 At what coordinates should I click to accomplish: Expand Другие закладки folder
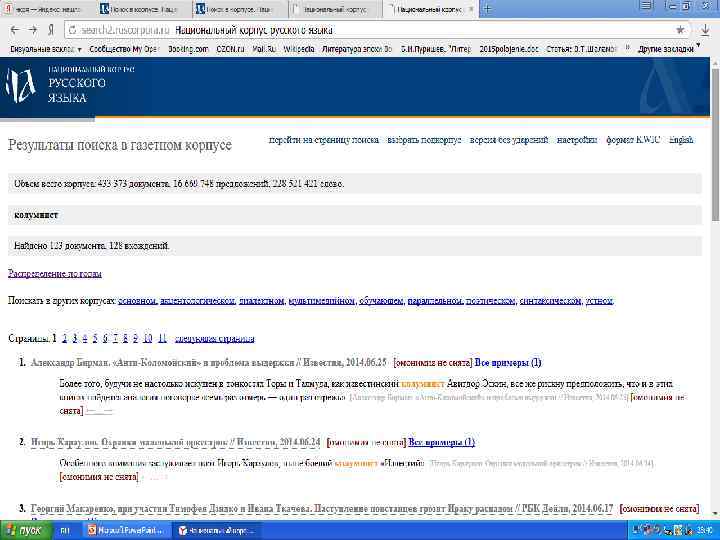click(669, 49)
